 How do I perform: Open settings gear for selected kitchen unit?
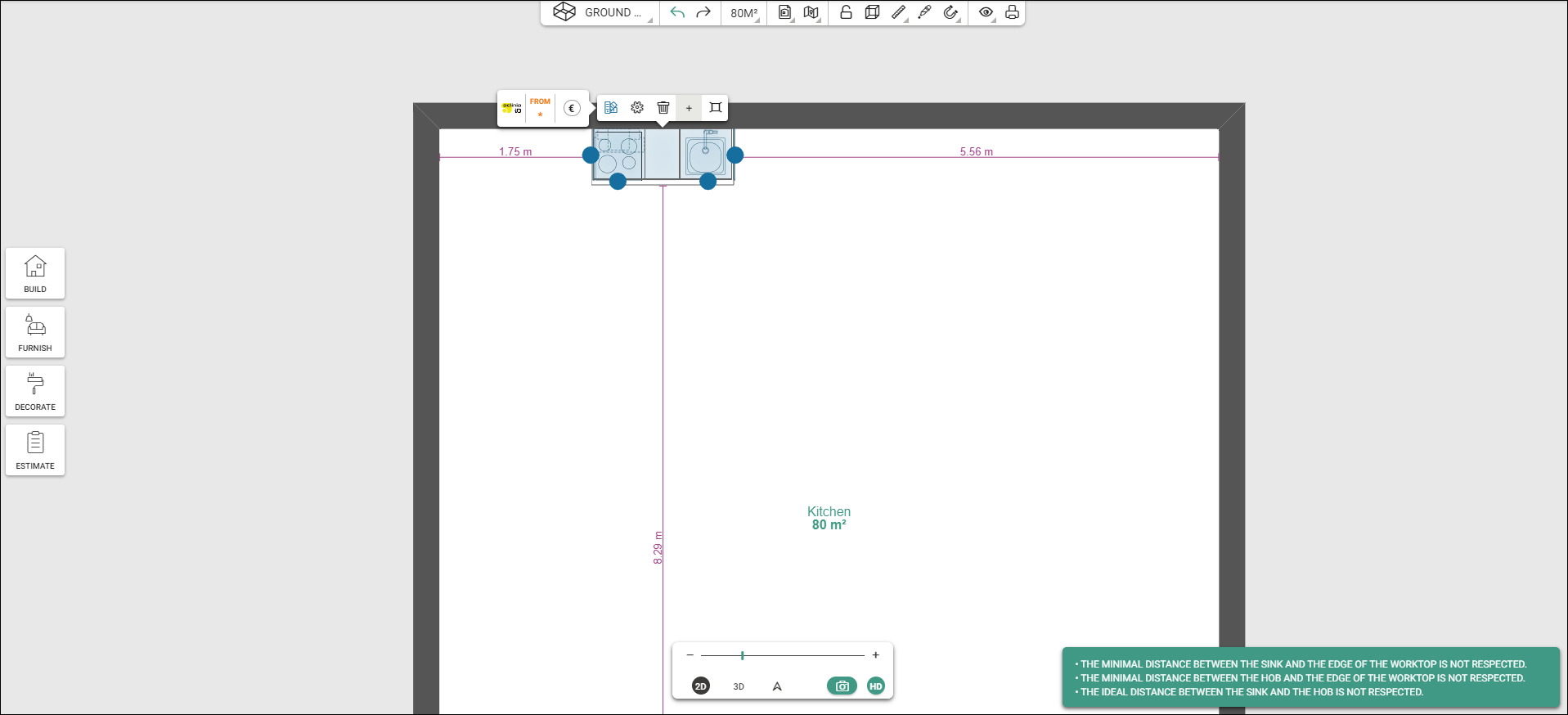click(637, 108)
